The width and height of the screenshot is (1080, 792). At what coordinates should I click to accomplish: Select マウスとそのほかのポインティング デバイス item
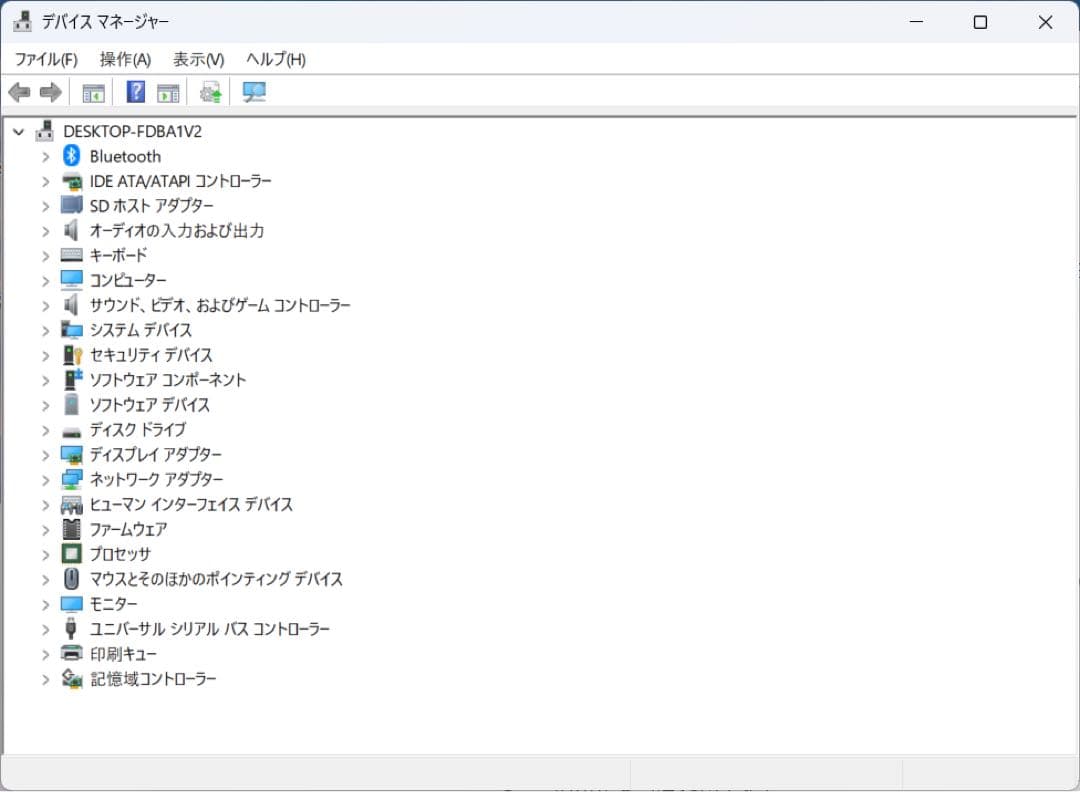pyautogui.click(x=216, y=579)
